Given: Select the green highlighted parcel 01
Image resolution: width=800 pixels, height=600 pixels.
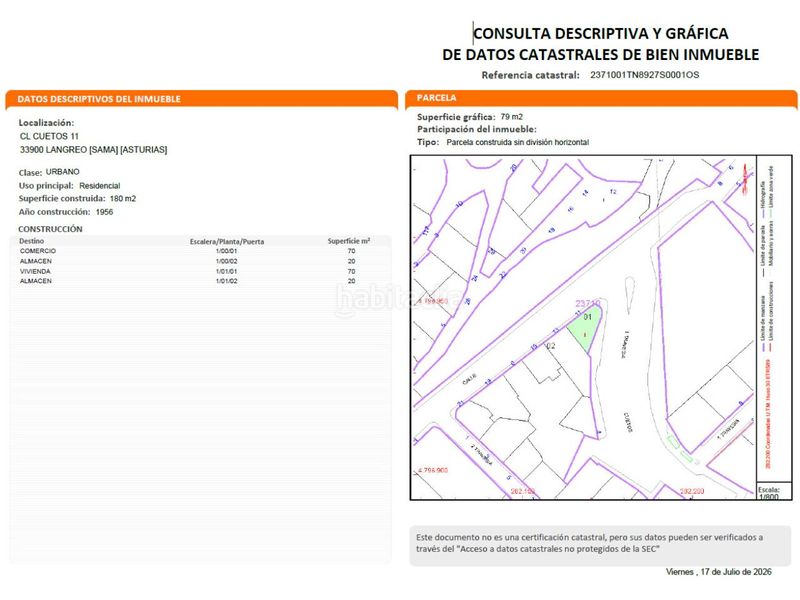Looking at the screenshot, I should tap(586, 329).
